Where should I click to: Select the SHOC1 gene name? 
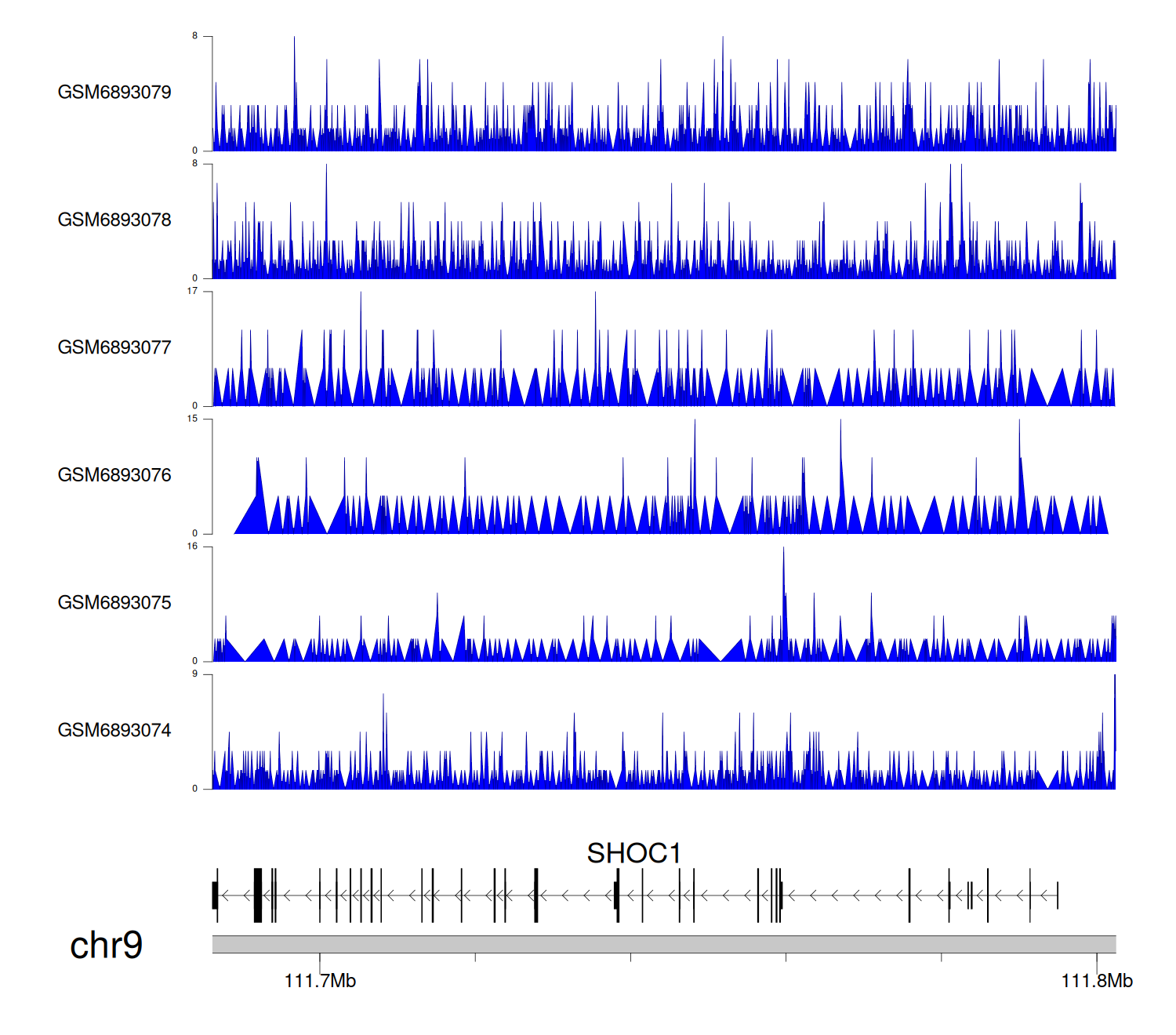(x=633, y=853)
